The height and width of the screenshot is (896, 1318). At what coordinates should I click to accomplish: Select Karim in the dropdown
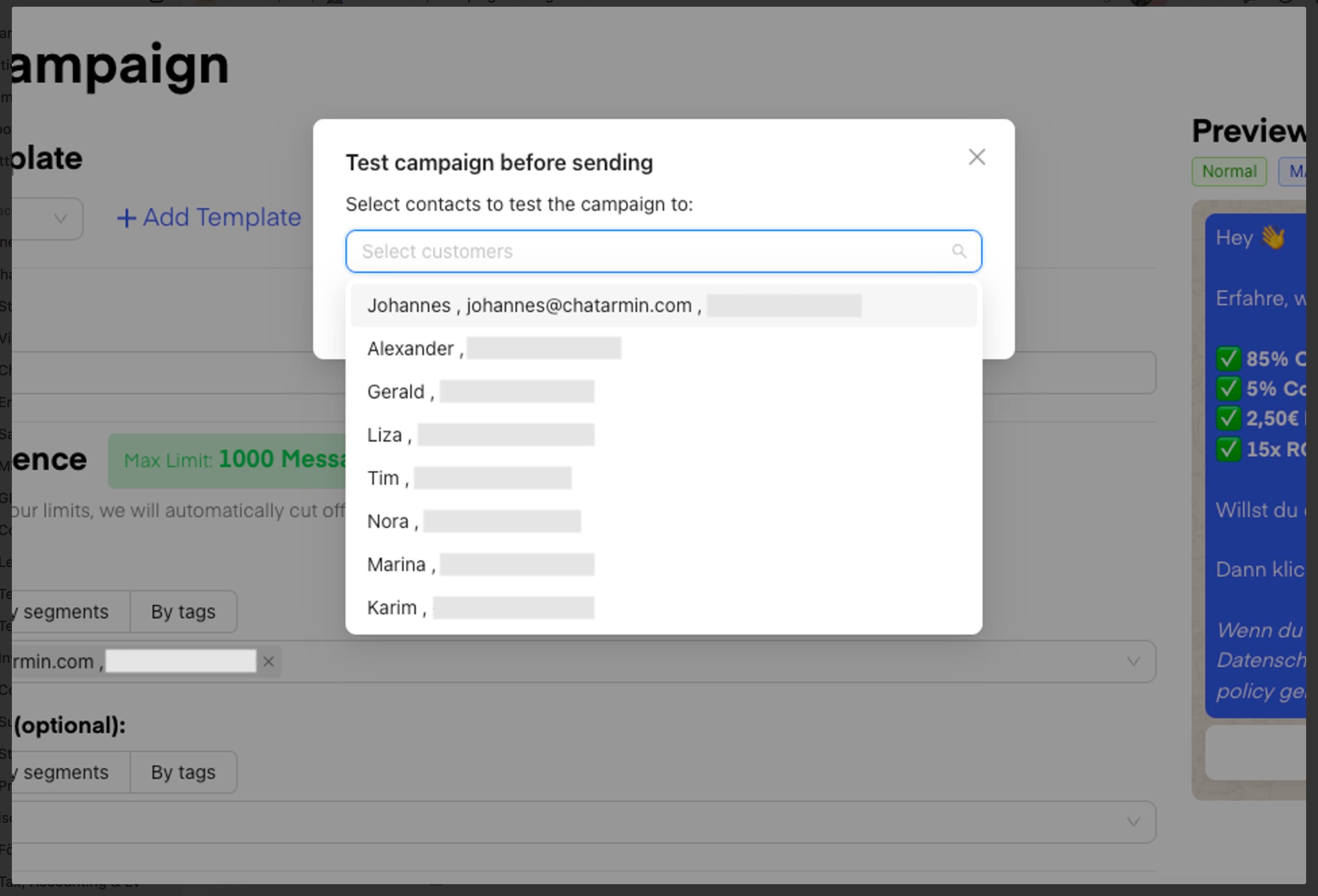point(392,607)
